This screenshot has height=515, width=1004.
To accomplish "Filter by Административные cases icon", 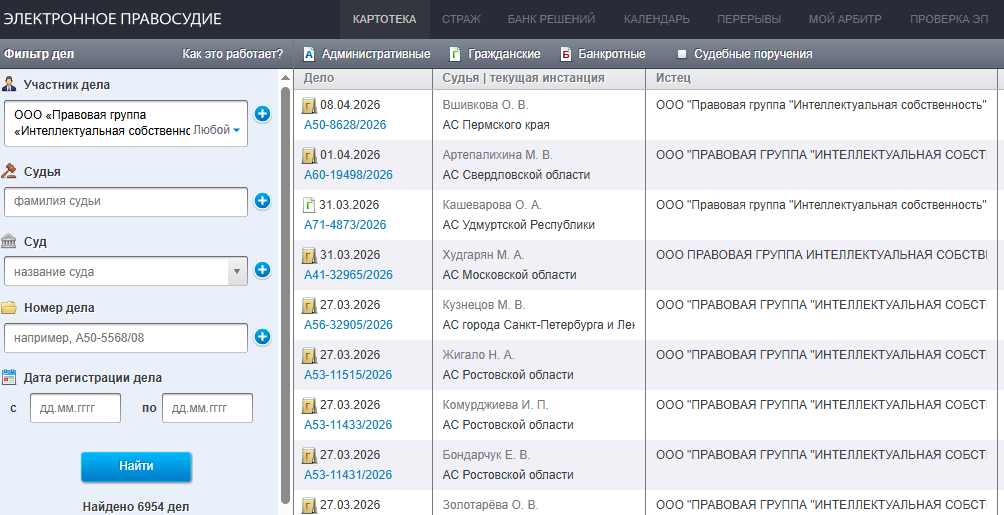I will coord(309,54).
